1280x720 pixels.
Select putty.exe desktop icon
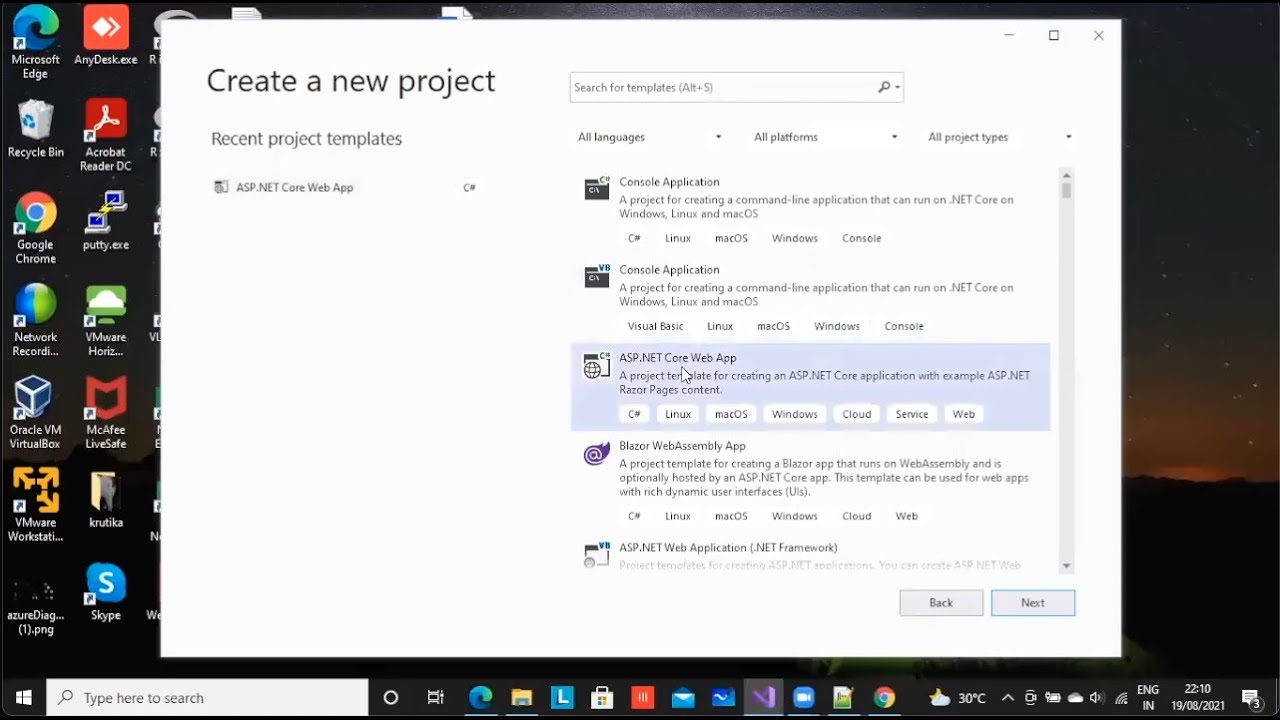click(x=106, y=221)
